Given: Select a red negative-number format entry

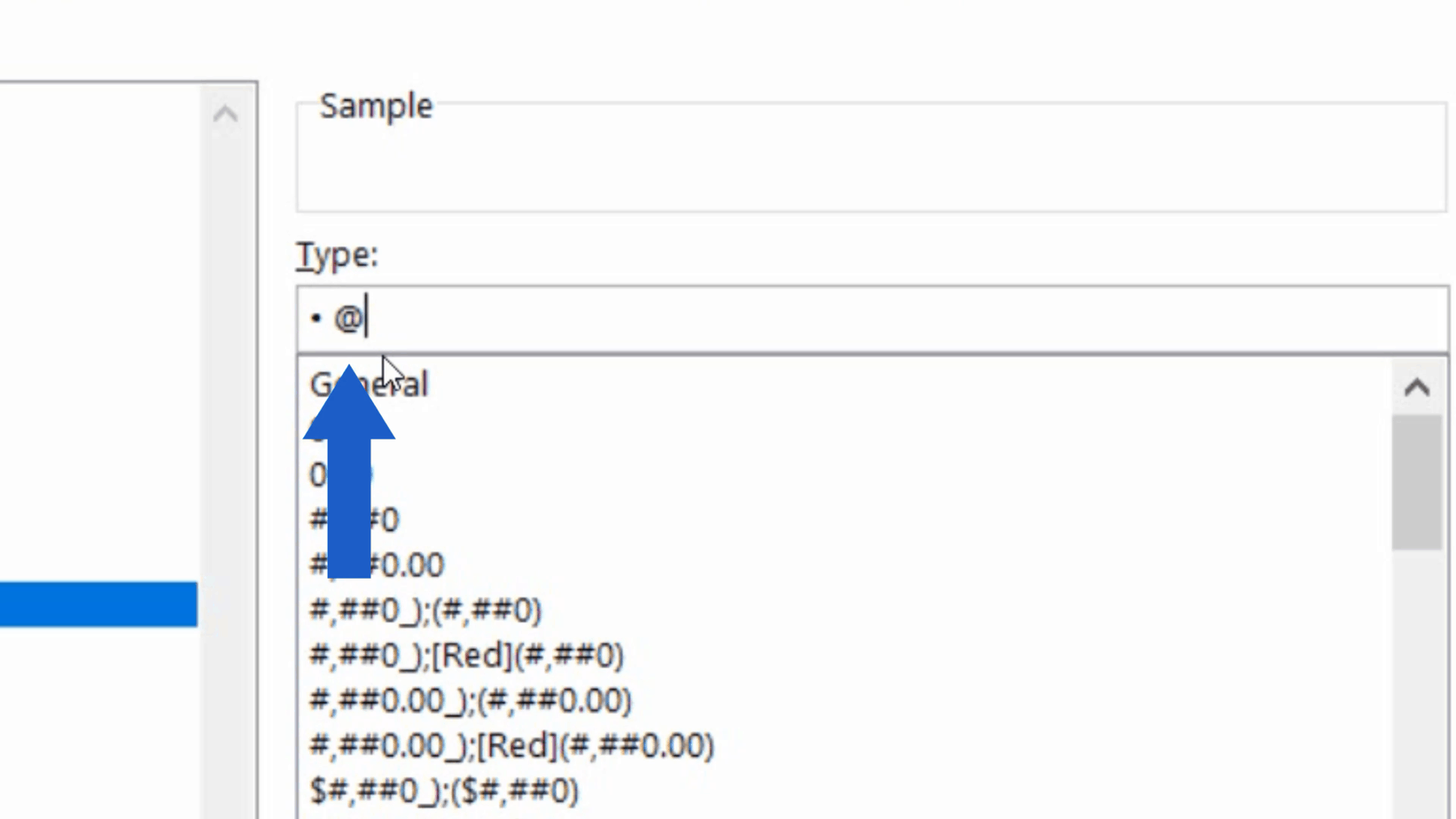Looking at the screenshot, I should click(x=465, y=656).
